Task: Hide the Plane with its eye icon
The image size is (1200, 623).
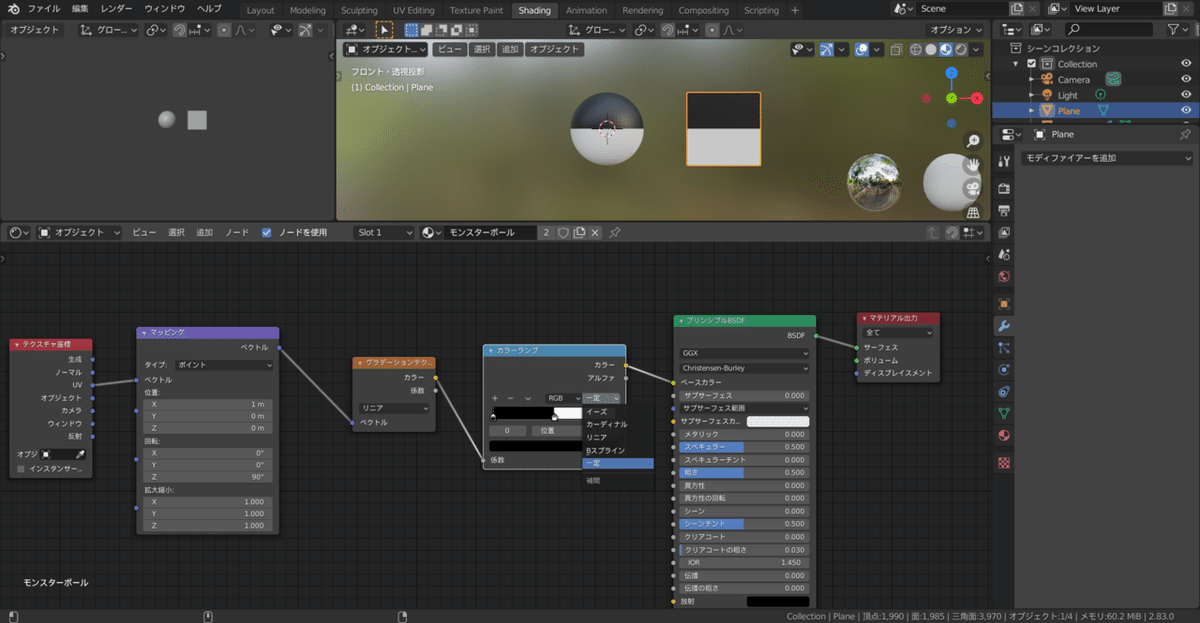Action: coord(1186,110)
